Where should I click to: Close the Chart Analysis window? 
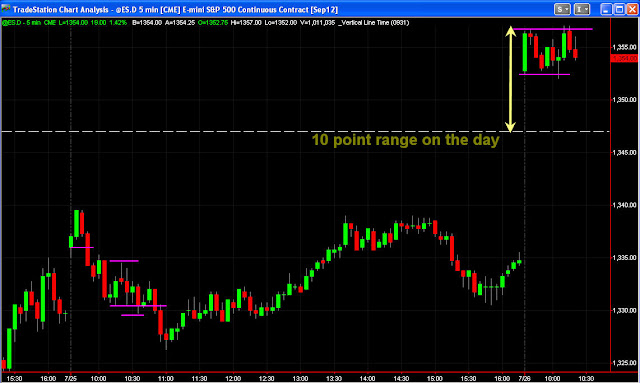click(x=632, y=9)
